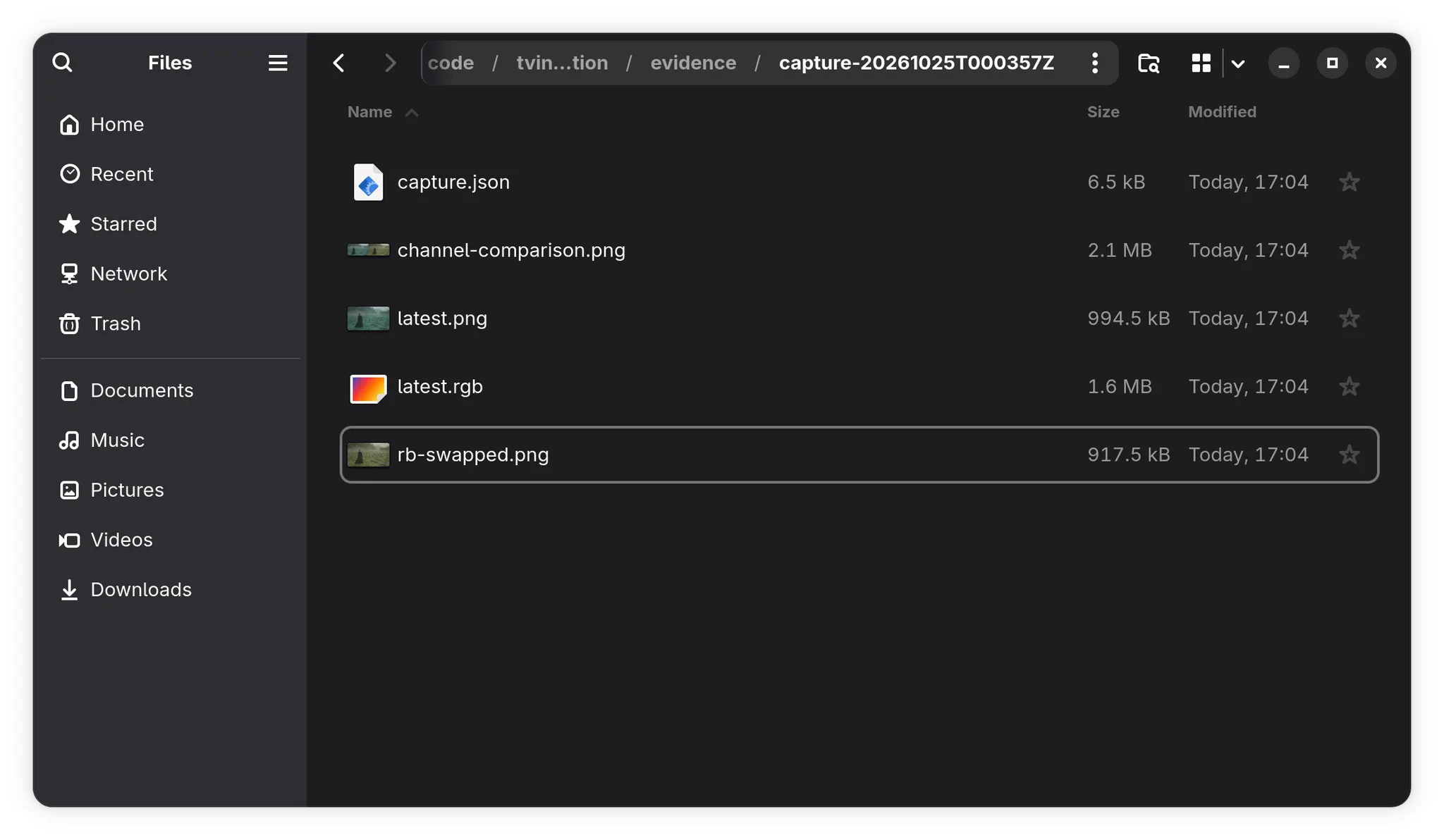Navigate to the 'code' path segment
Image resolution: width=1444 pixels, height=840 pixels.
point(451,63)
